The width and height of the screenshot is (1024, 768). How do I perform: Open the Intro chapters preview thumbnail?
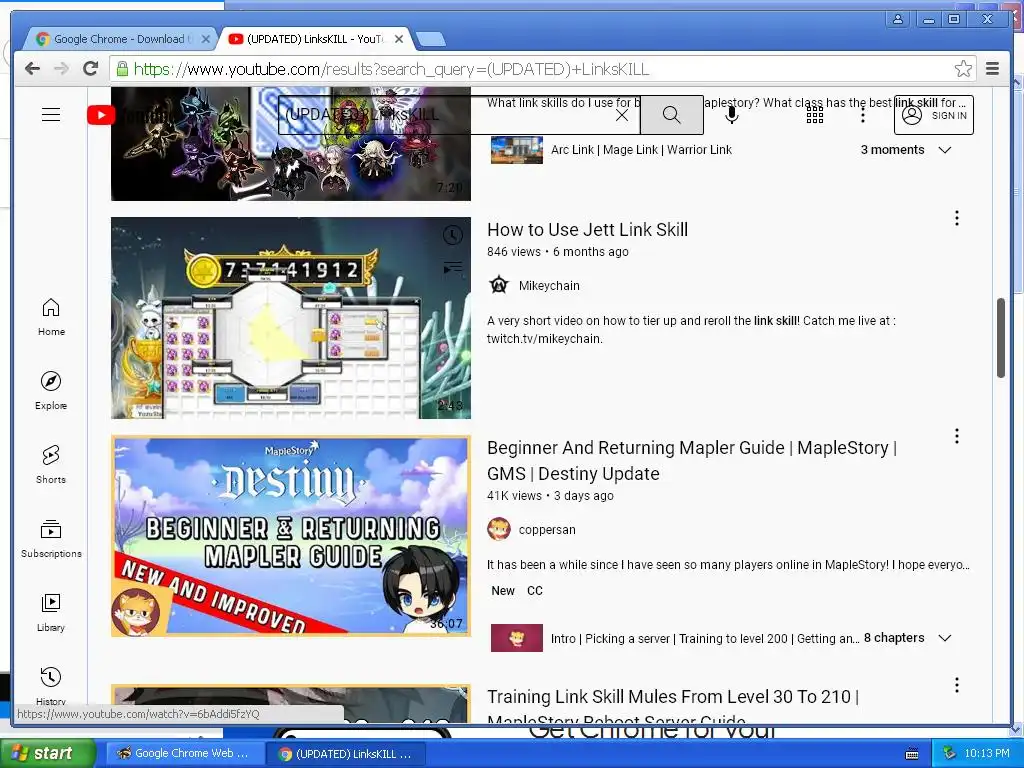click(x=517, y=638)
